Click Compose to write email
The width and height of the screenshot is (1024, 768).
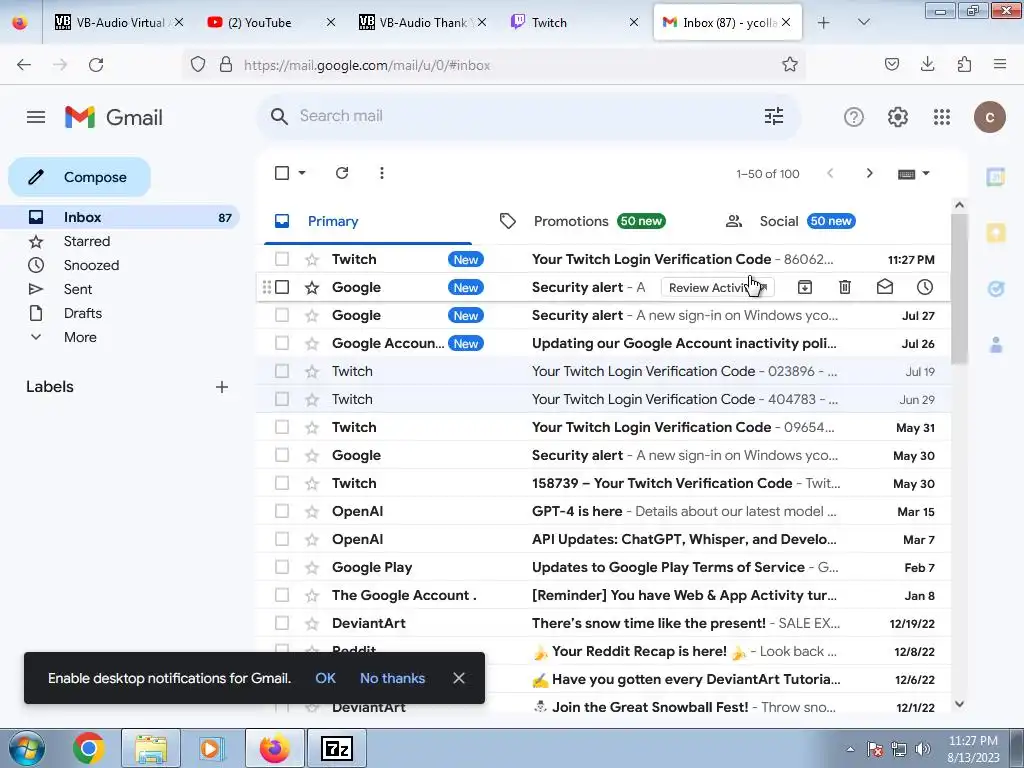[x=80, y=177]
